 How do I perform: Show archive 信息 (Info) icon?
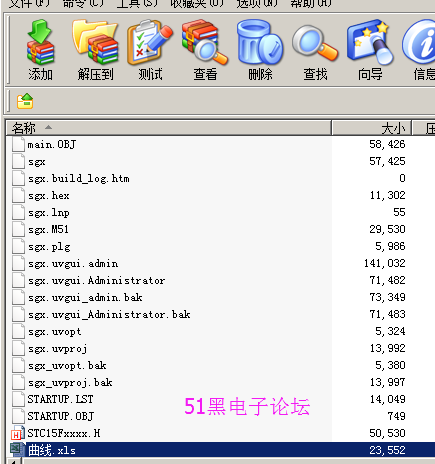click(420, 50)
